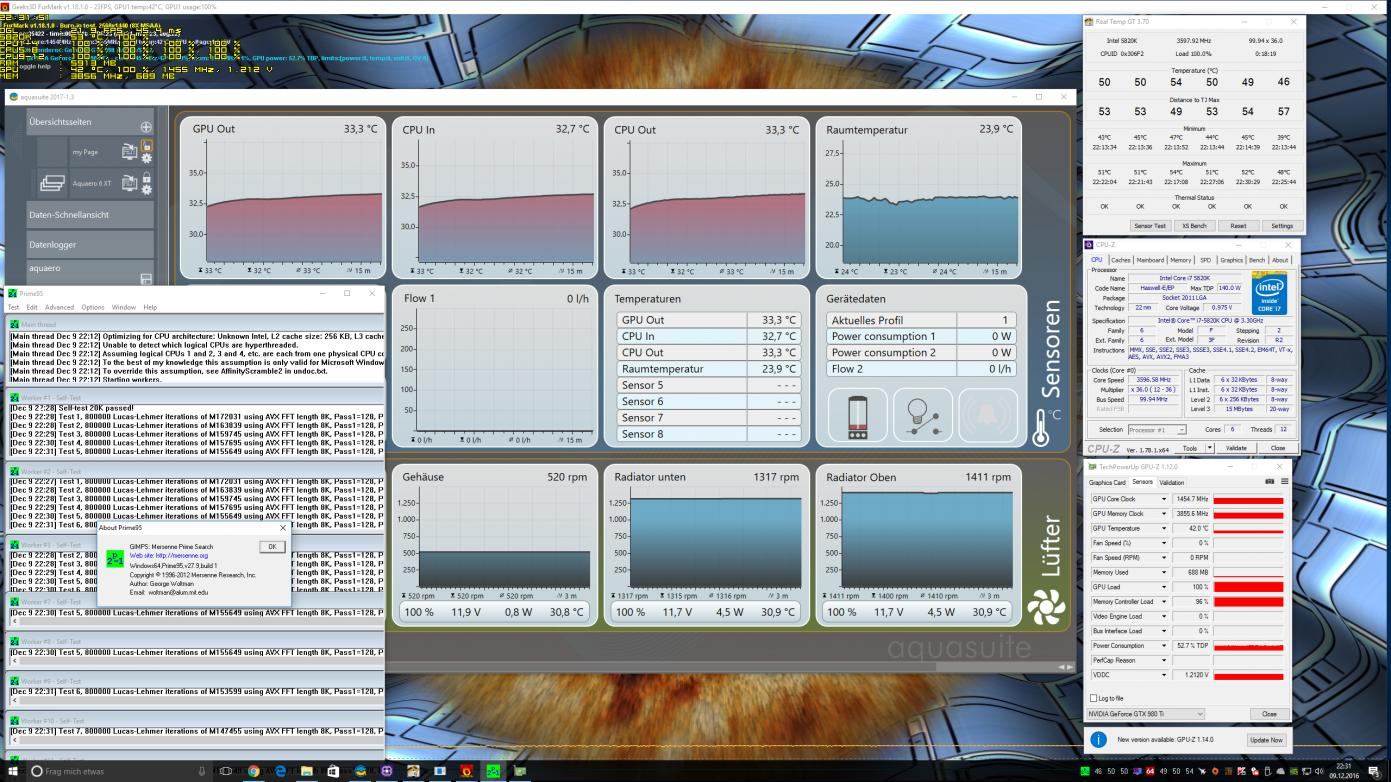Image resolution: width=1391 pixels, height=782 pixels.
Task: Open Prime95 Window menu
Action: click(x=124, y=307)
